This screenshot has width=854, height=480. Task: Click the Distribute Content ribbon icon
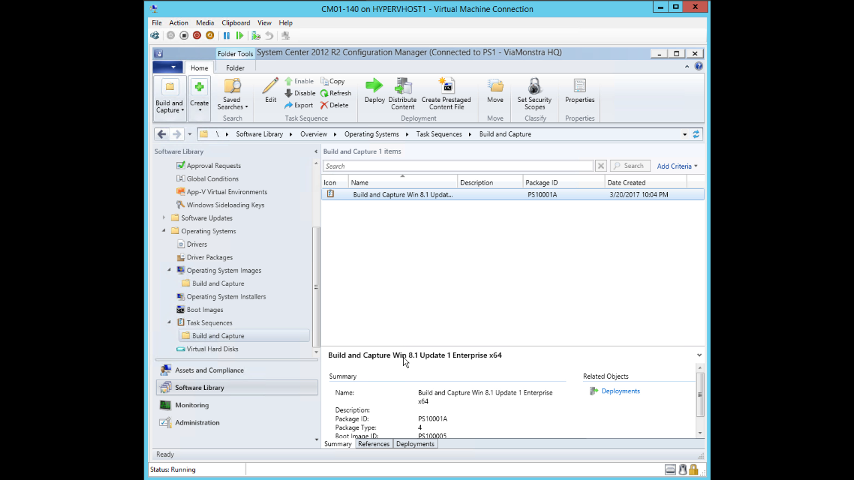click(402, 88)
